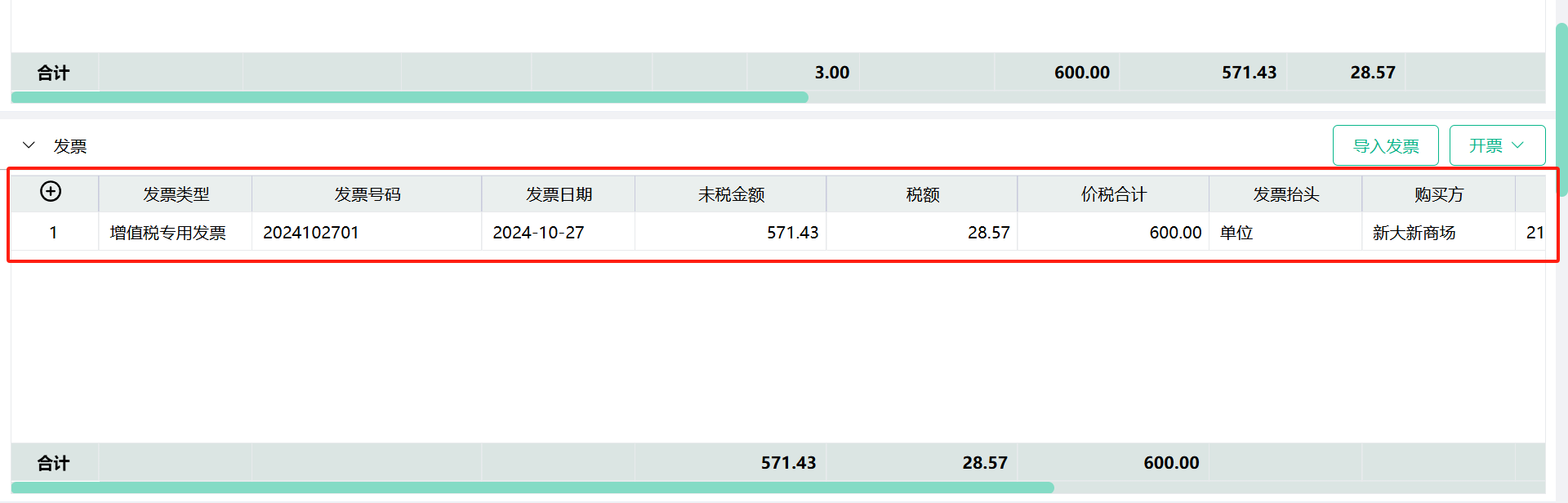Select the 发票日期 column header
This screenshot has height=503, width=1568.
pos(559,194)
